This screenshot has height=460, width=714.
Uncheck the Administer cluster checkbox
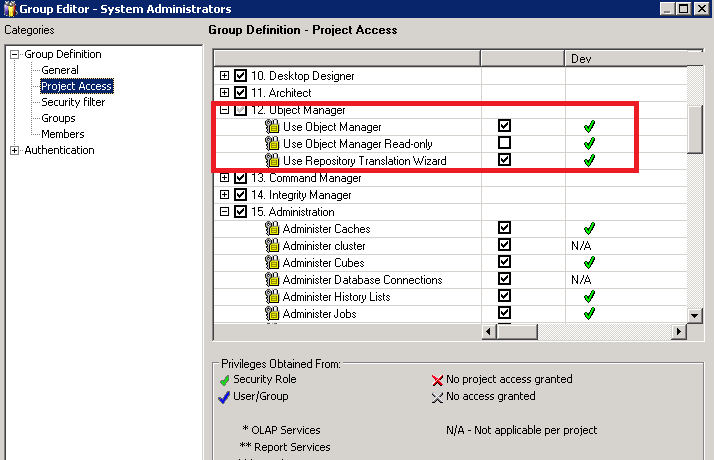504,245
